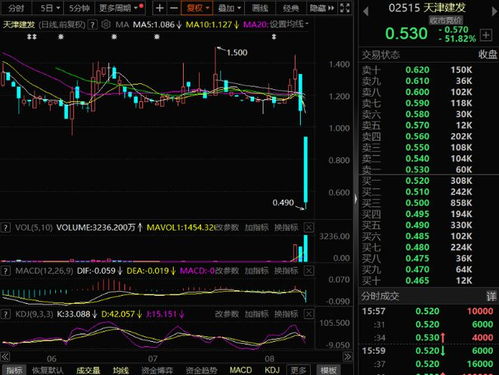
Task: Open VOL indicator help question icon
Action: pyautogui.click(x=5, y=228)
